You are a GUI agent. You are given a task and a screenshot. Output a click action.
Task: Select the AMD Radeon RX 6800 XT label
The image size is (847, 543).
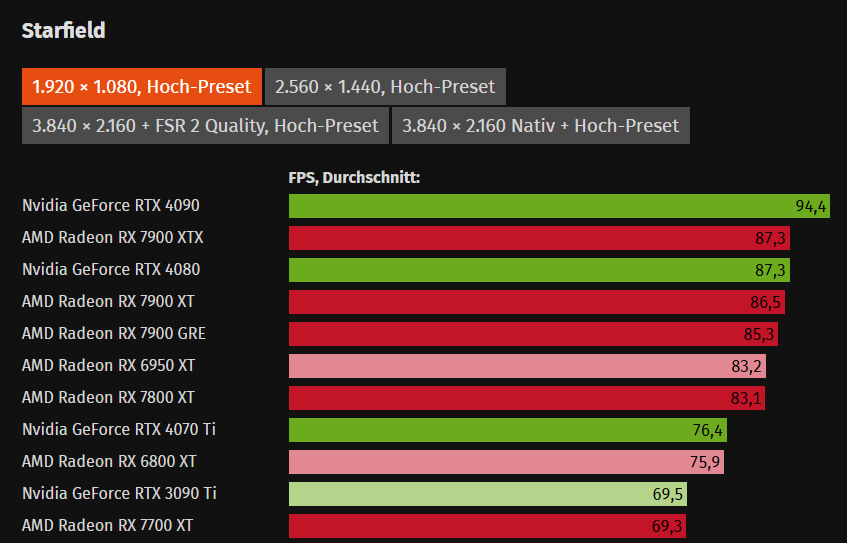109,461
